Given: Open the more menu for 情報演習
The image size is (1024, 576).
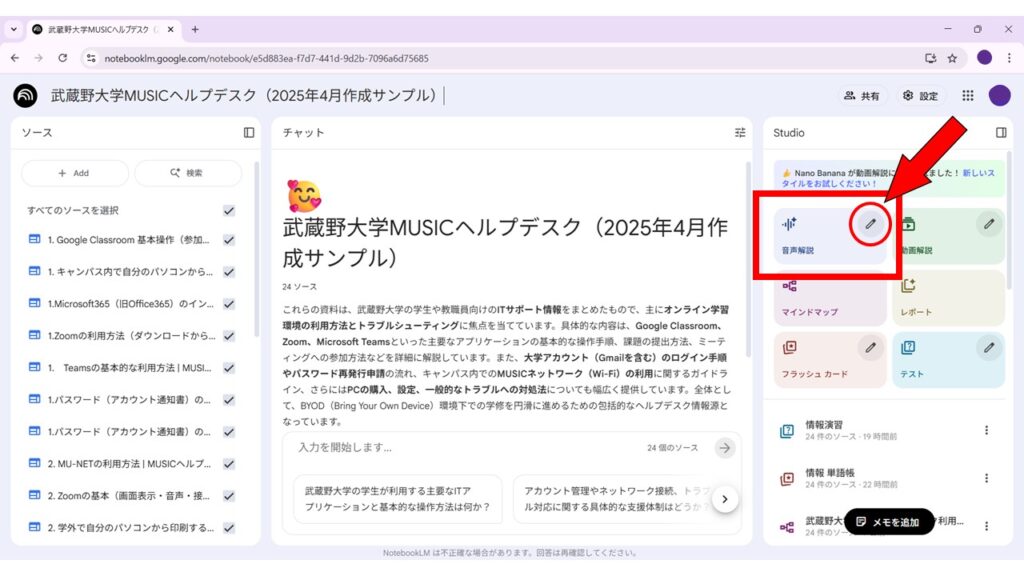Looking at the screenshot, I should coord(986,430).
